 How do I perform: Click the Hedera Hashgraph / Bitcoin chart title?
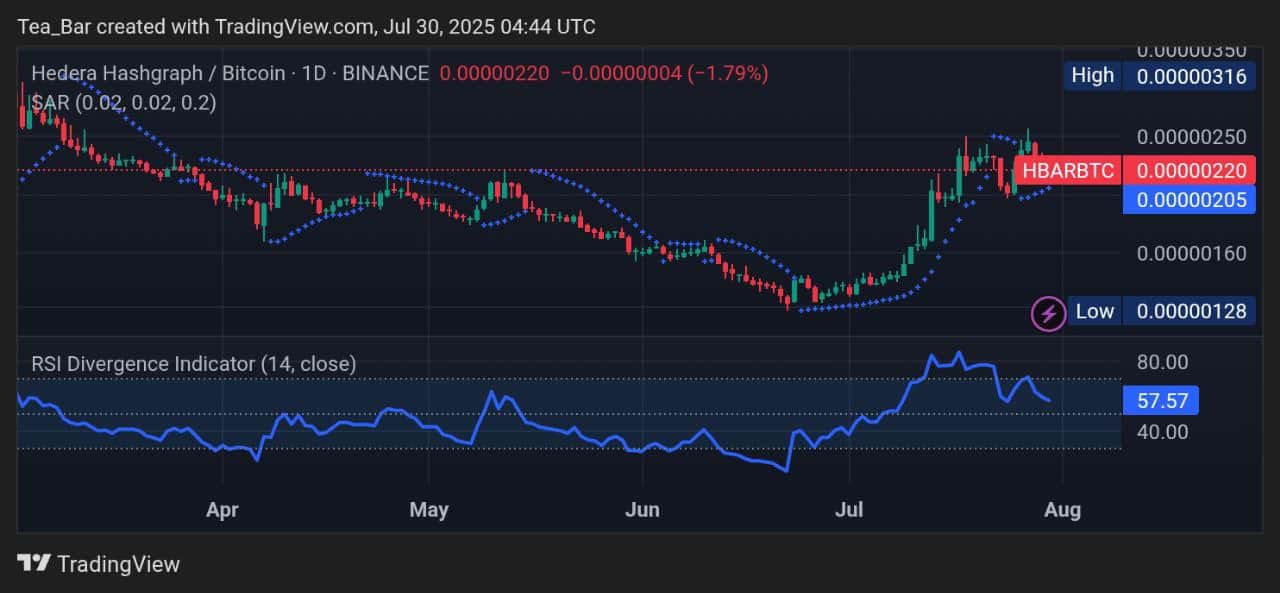point(230,73)
